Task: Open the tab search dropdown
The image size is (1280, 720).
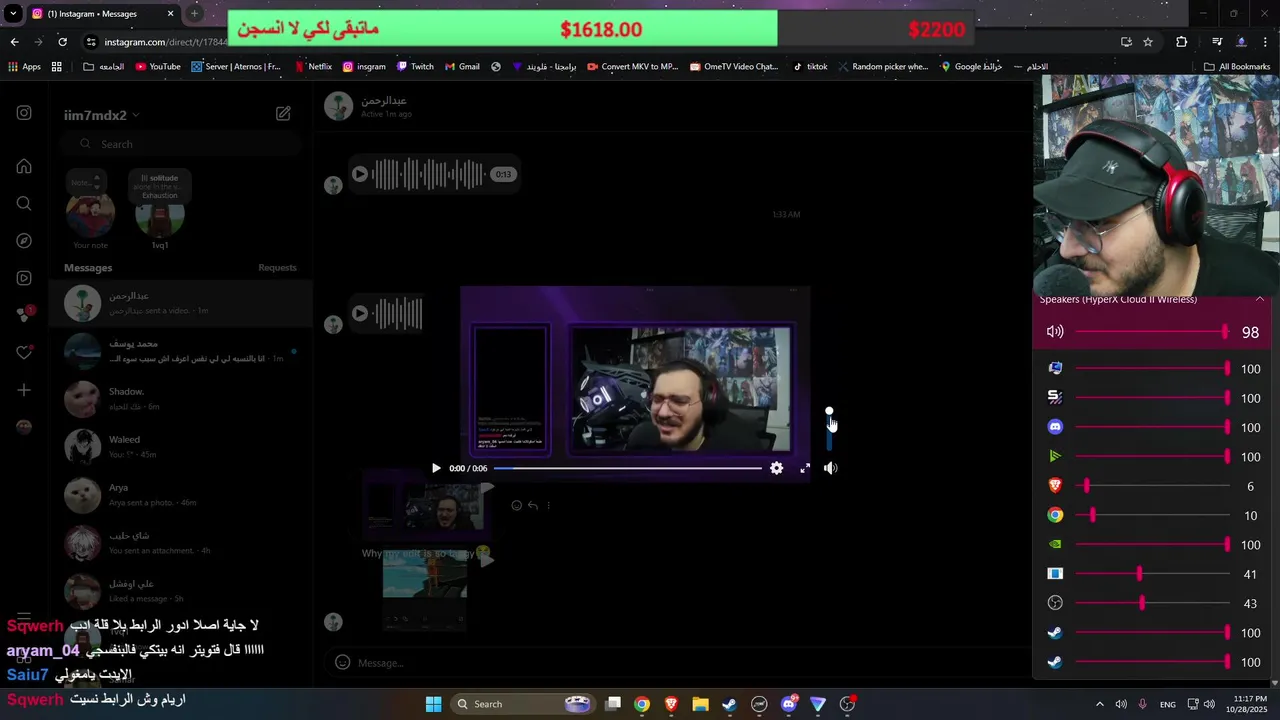Action: [x=13, y=14]
